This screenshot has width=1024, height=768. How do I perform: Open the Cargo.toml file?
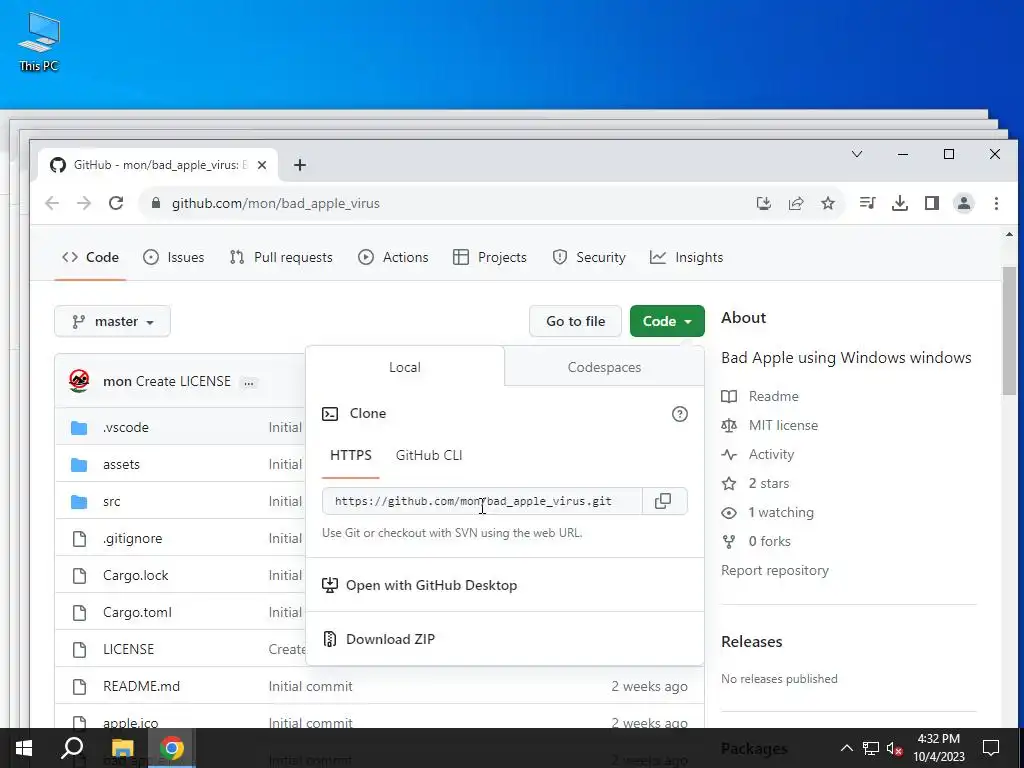137,613
